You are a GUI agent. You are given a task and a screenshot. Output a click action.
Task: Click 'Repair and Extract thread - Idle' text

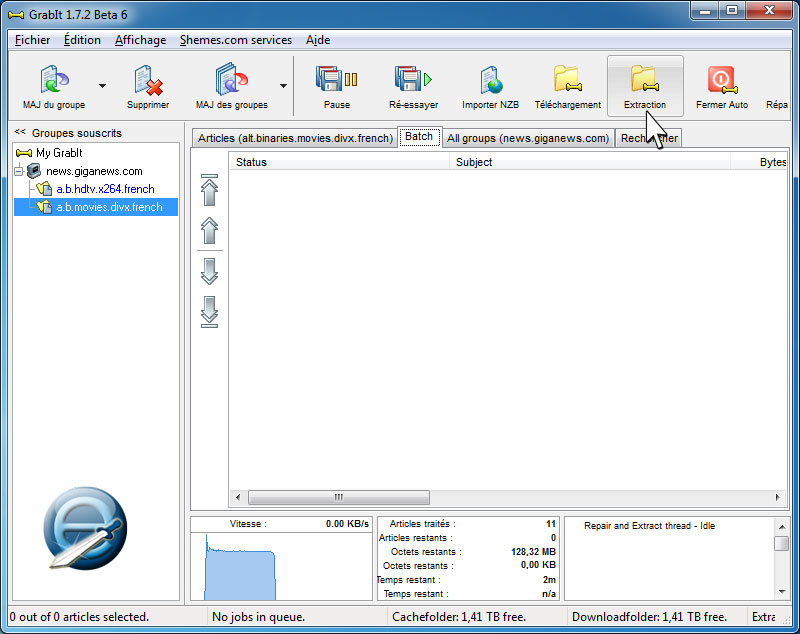click(649, 526)
